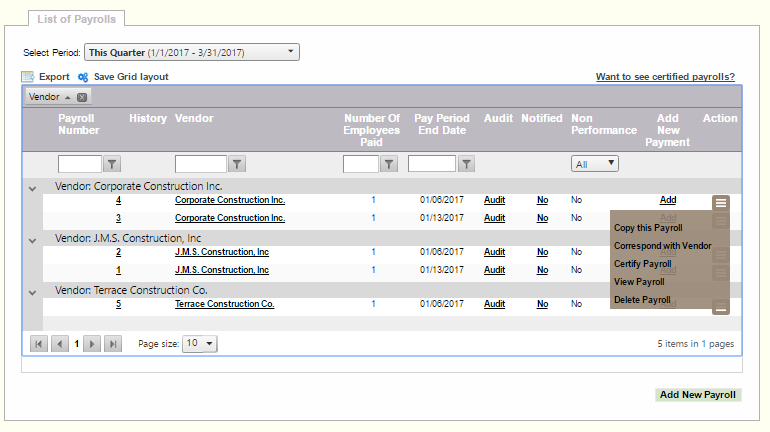This screenshot has width=770, height=432.
Task: Go to the last page of grid
Action: click(113, 344)
